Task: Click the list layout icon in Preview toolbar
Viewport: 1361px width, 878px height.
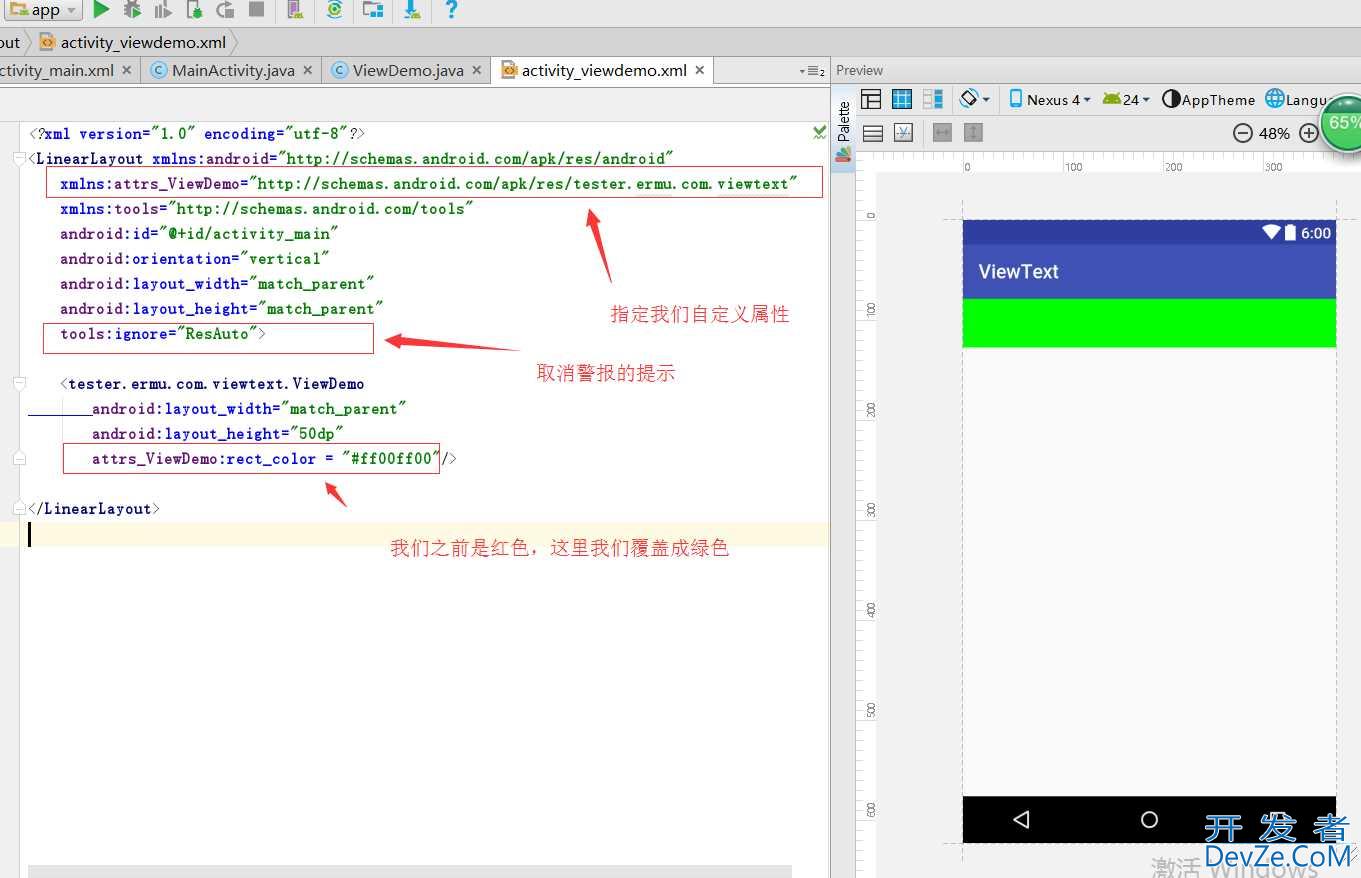Action: [x=872, y=132]
